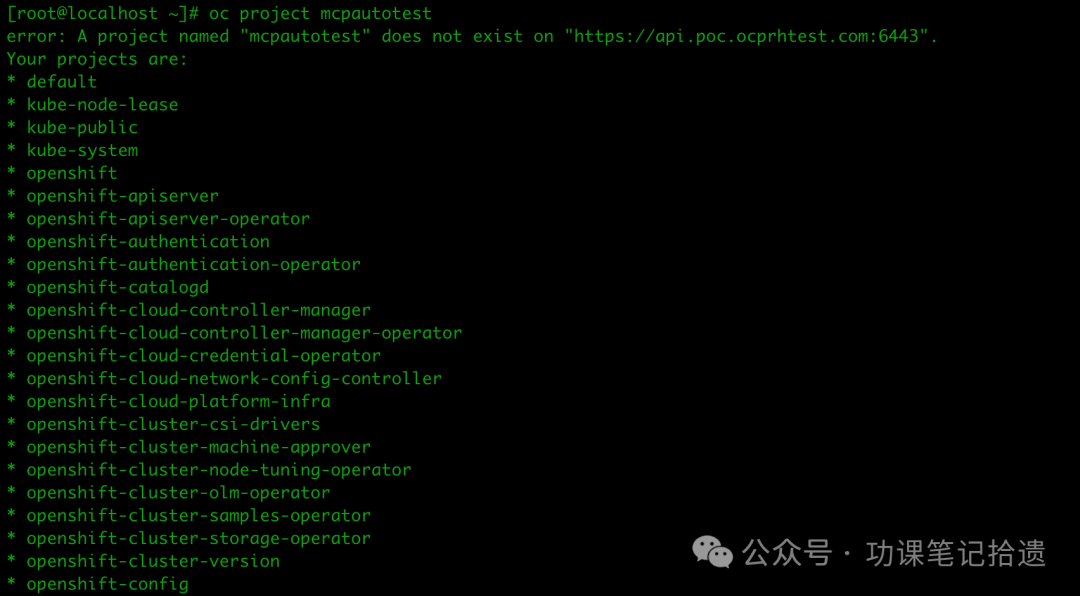
Task: Click the kube-system project entry
Action: point(82,151)
